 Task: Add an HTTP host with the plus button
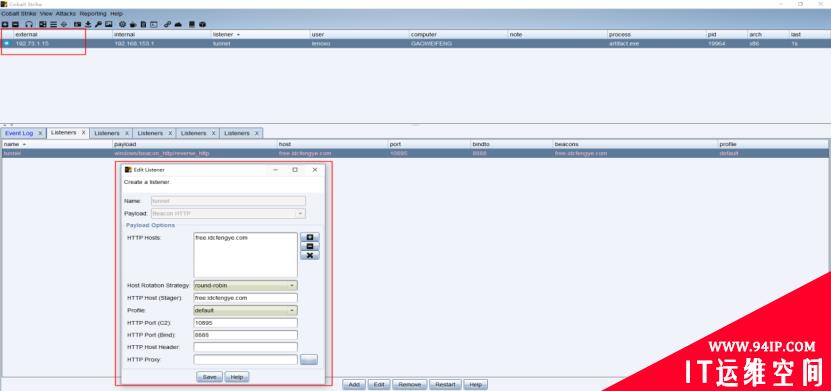[x=310, y=237]
